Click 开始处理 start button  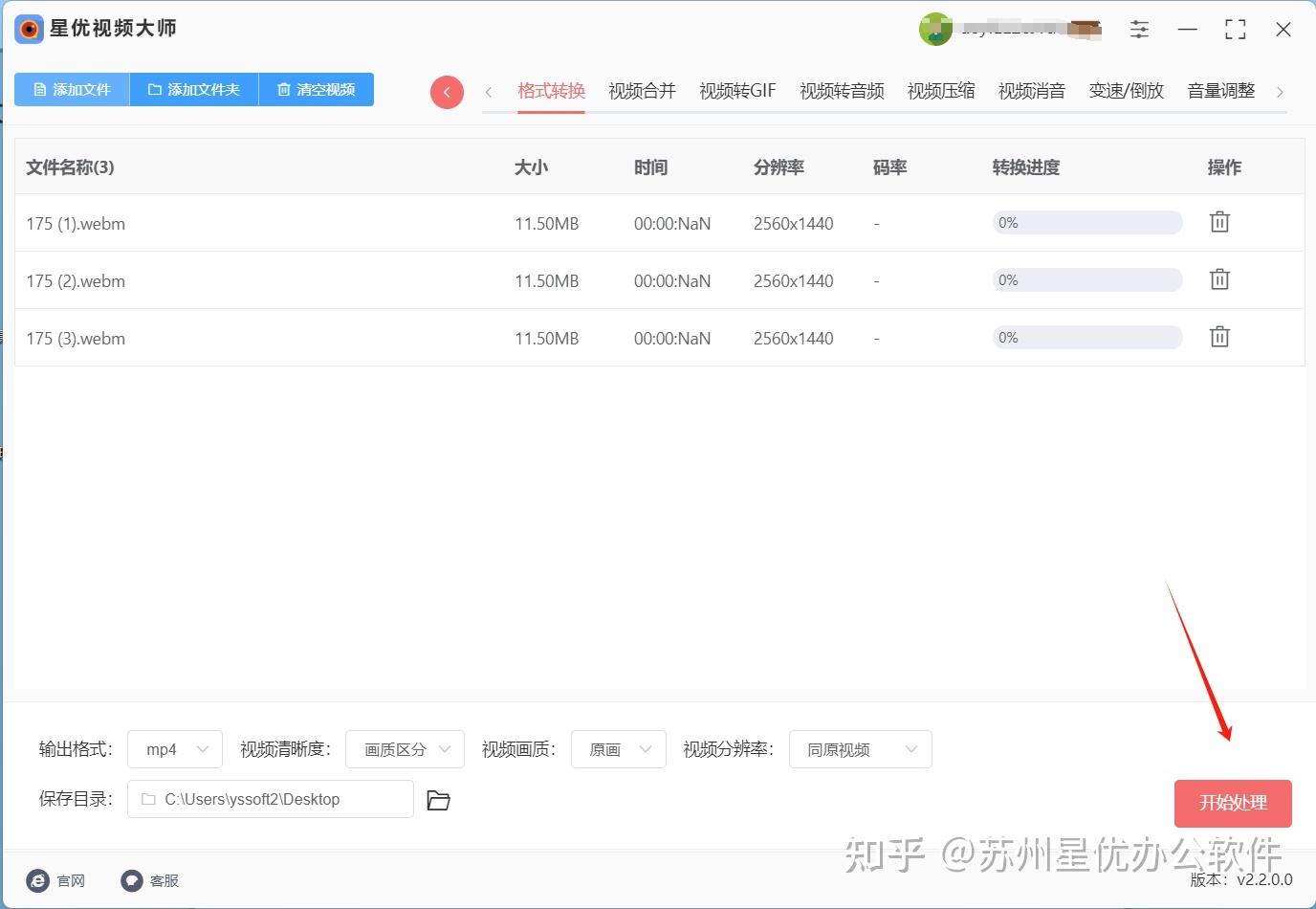click(1233, 803)
